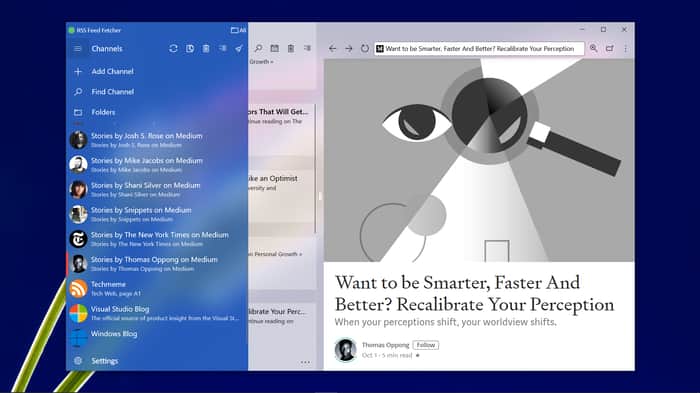The width and height of the screenshot is (700, 393).
Task: Click the calendar icon in article list toolbar
Action: (275, 48)
